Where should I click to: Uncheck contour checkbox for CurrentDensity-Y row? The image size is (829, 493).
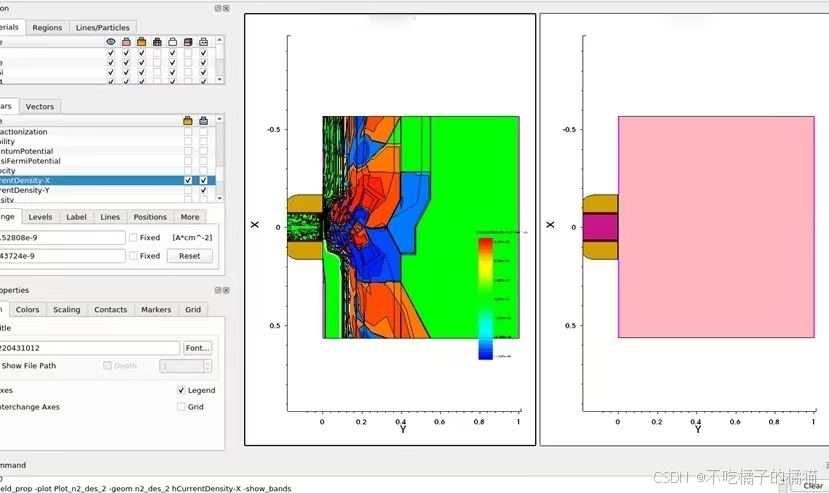(204, 190)
